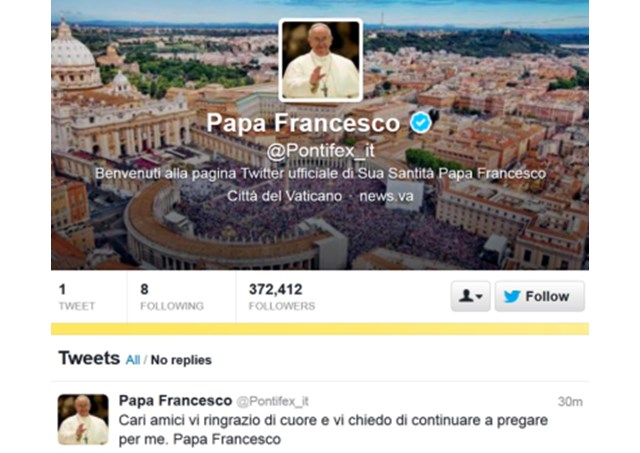Click the news.va website link

pyautogui.click(x=386, y=196)
